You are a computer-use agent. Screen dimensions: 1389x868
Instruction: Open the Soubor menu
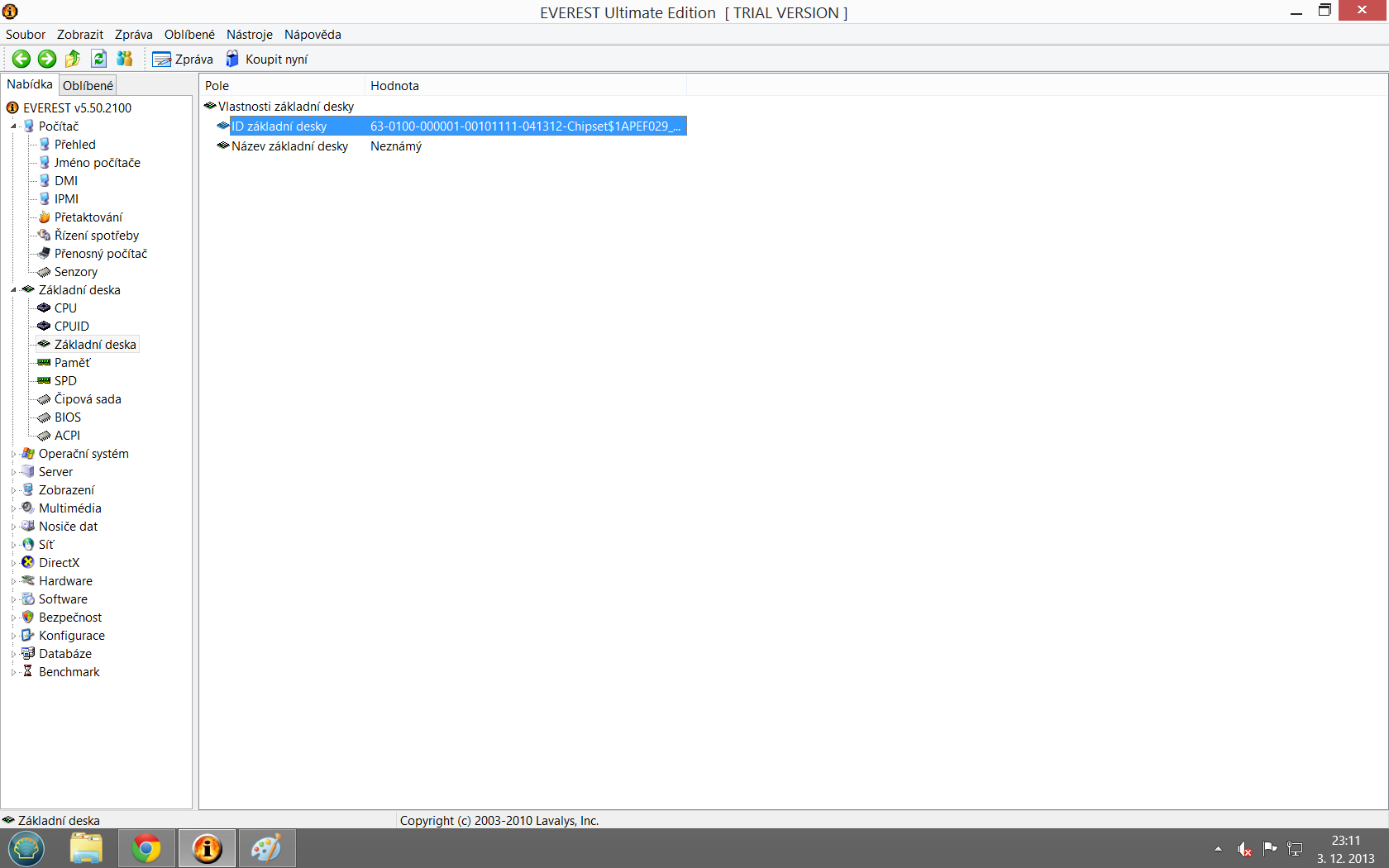click(x=26, y=35)
